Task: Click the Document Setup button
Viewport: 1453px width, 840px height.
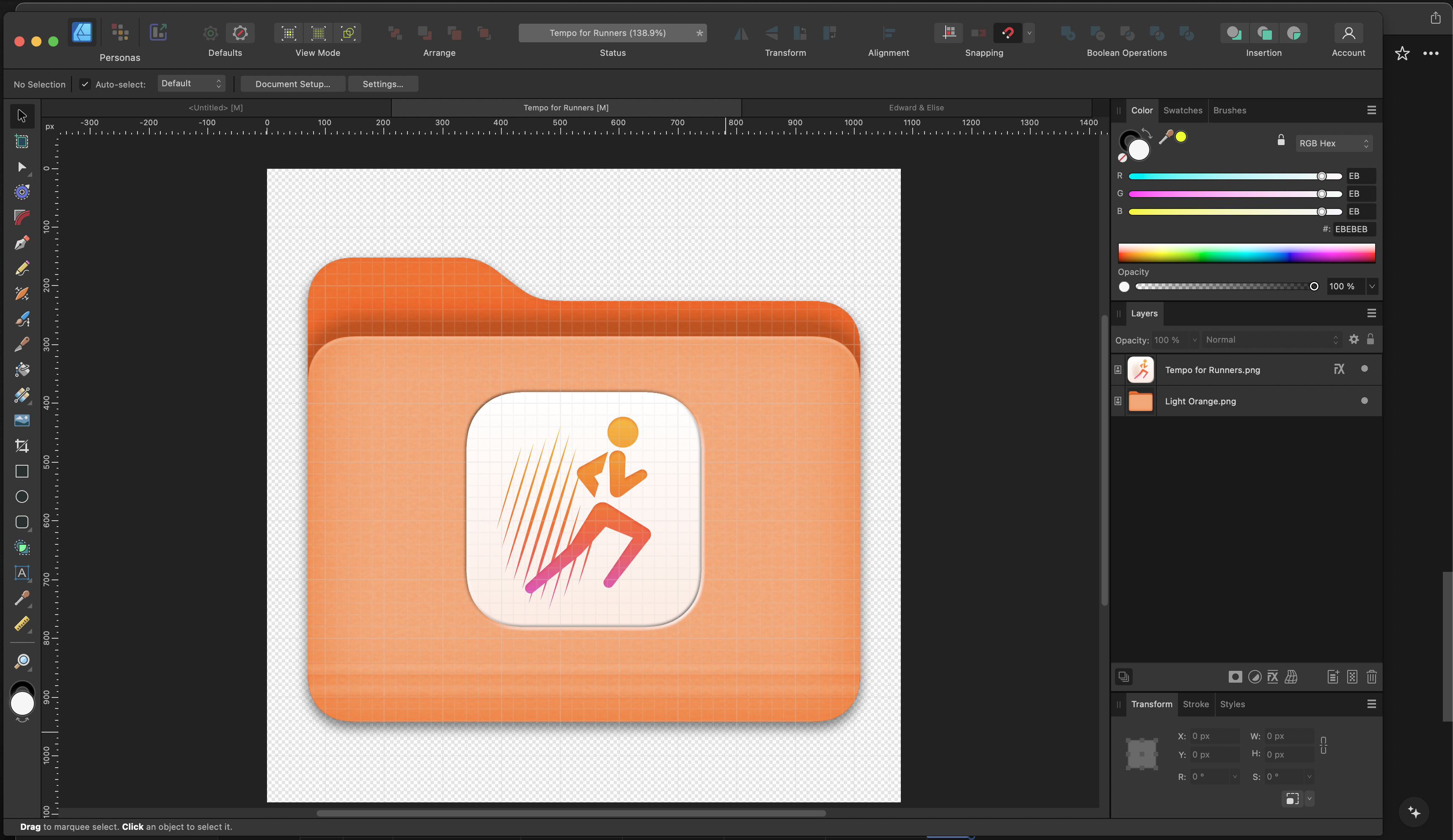Action: (x=293, y=84)
